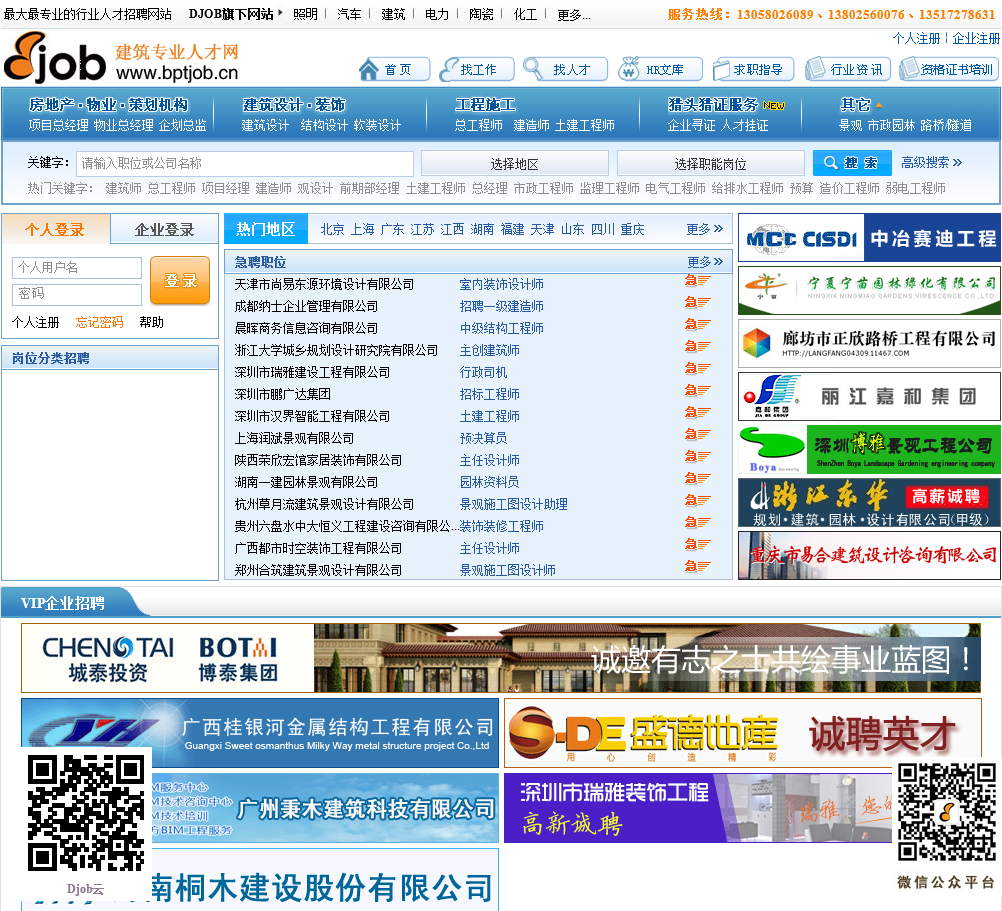Open 深圳博雅景观工程公司 banner
The image size is (1002, 911).
pos(869,449)
